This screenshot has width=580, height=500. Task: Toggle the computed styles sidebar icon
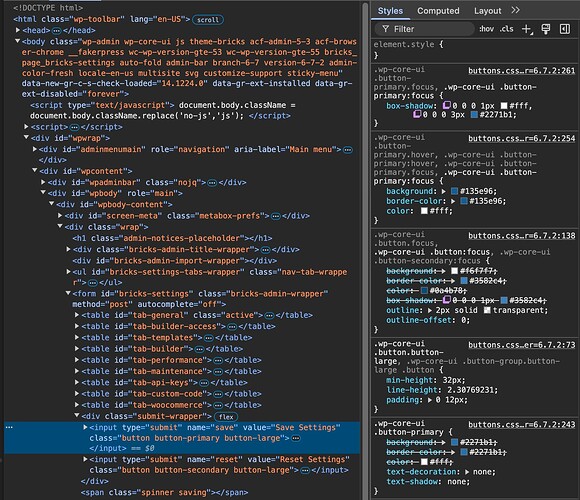pyautogui.click(x=565, y=29)
